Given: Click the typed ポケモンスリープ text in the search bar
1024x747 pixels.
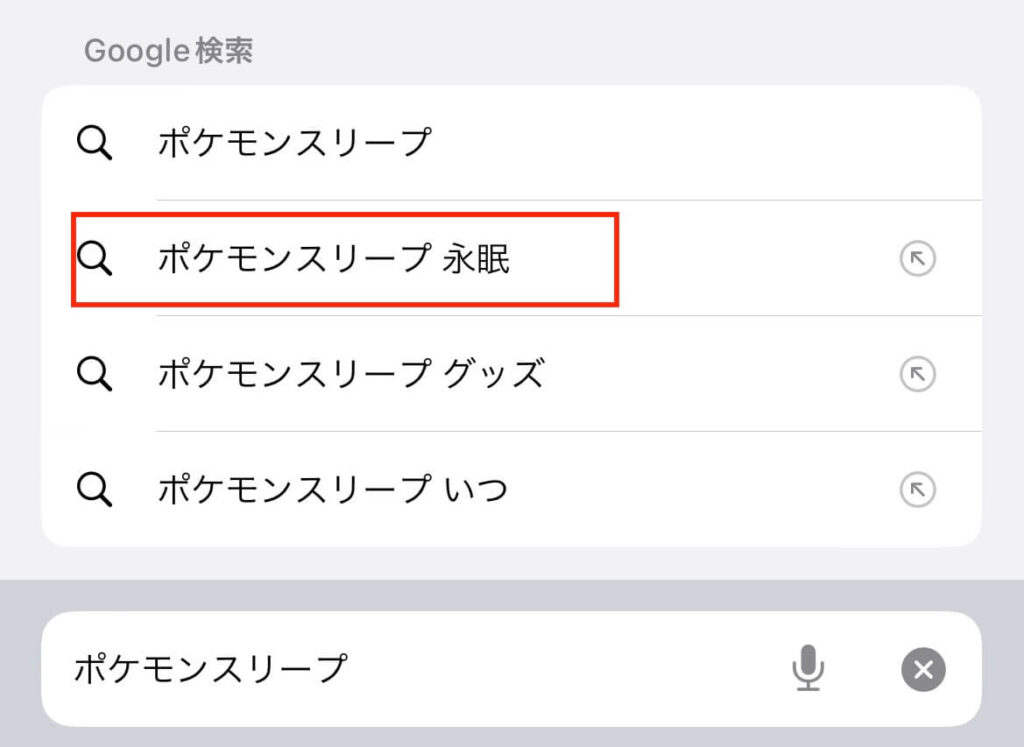Looking at the screenshot, I should [x=211, y=668].
